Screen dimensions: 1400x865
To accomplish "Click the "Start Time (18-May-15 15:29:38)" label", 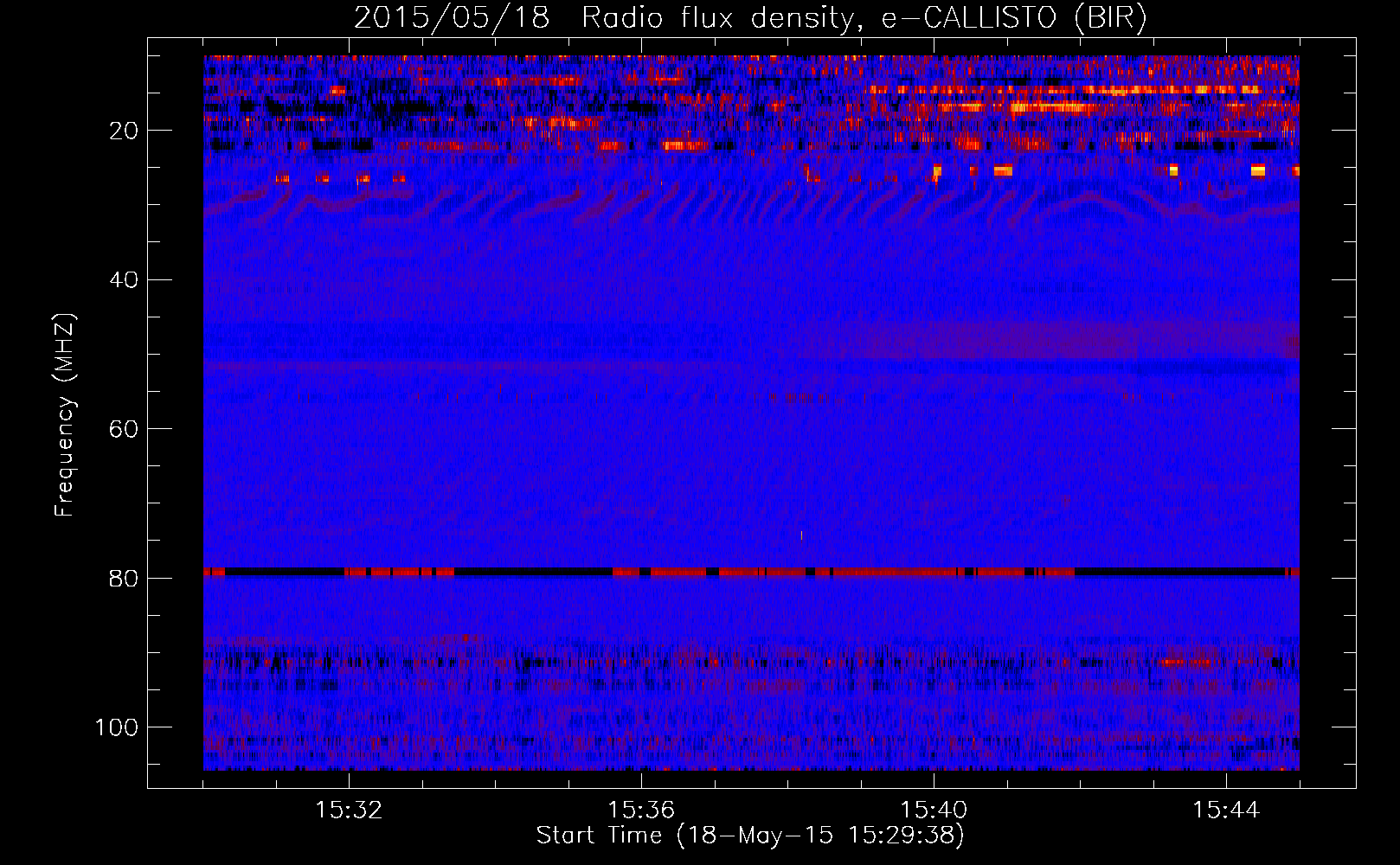I will [x=750, y=836].
